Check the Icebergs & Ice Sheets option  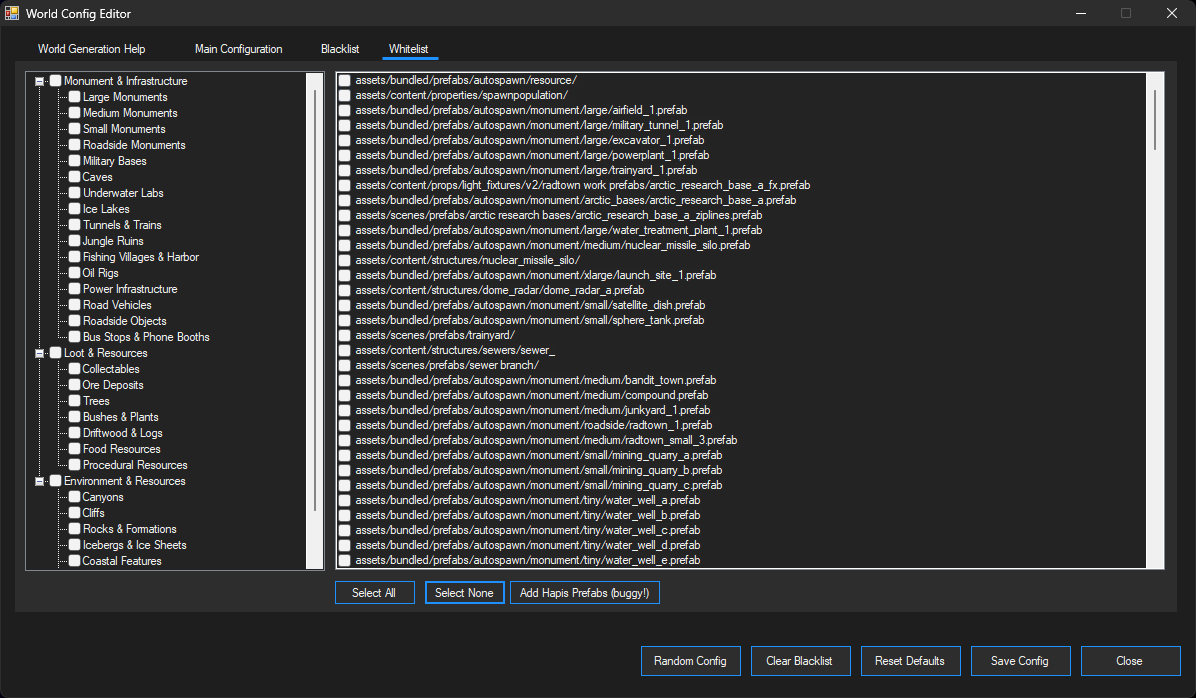74,545
